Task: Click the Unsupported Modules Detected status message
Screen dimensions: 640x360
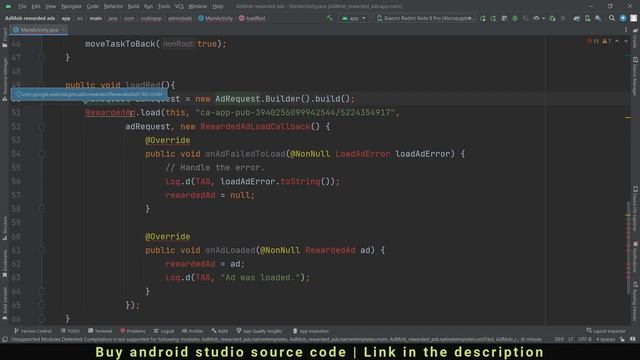Action: coord(276,339)
